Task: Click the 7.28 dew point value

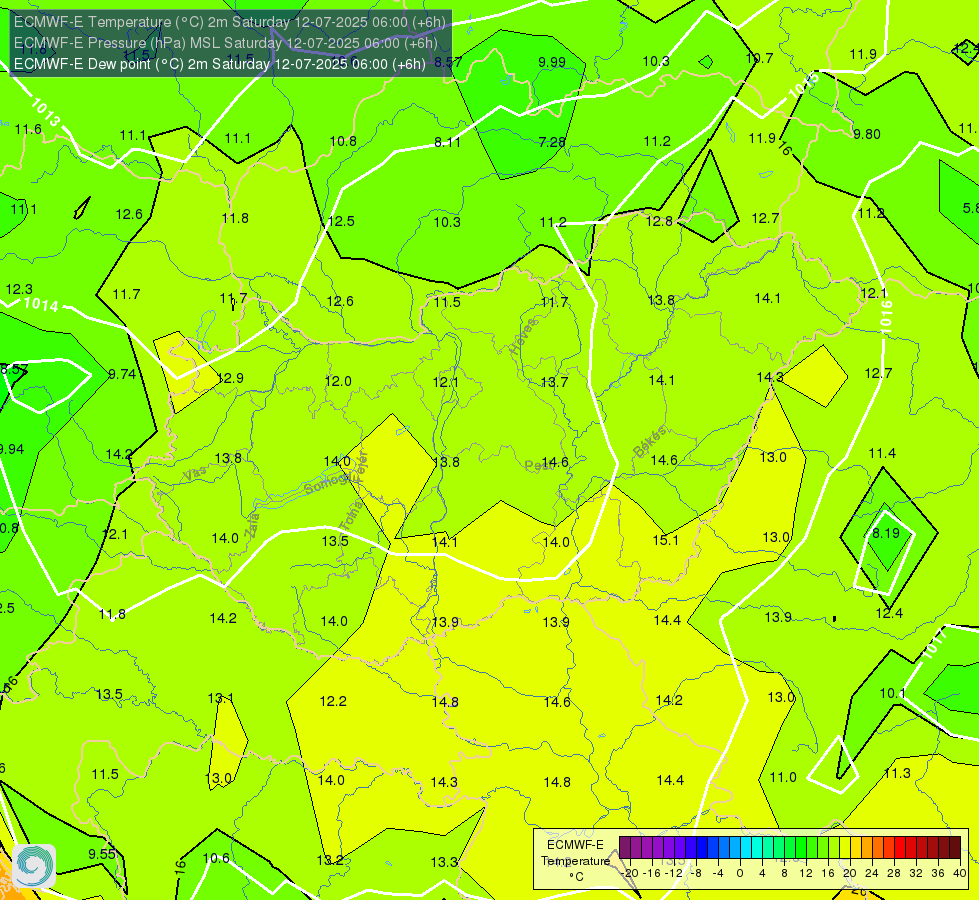Action: [552, 142]
